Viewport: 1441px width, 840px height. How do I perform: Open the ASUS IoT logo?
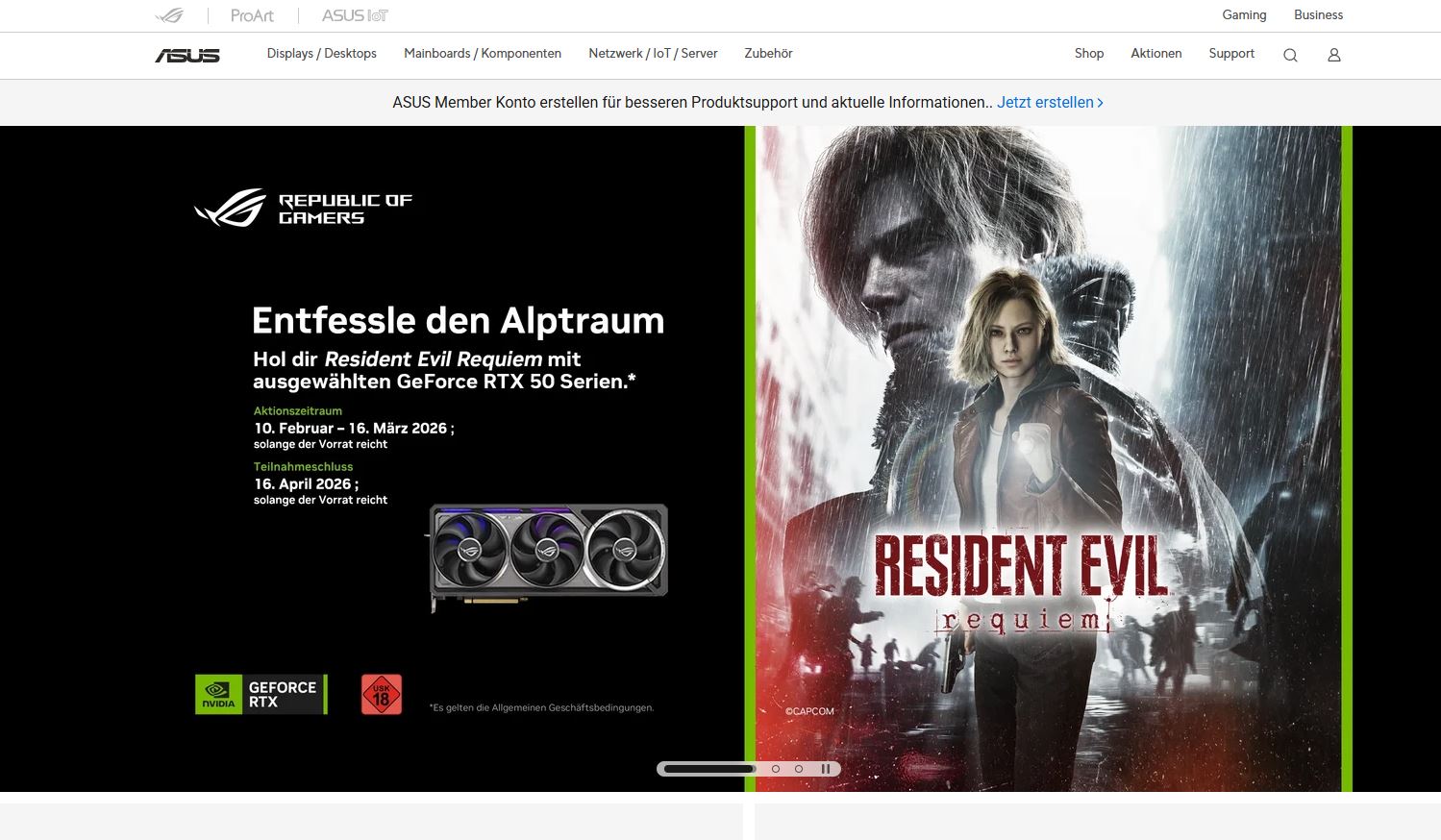(354, 14)
